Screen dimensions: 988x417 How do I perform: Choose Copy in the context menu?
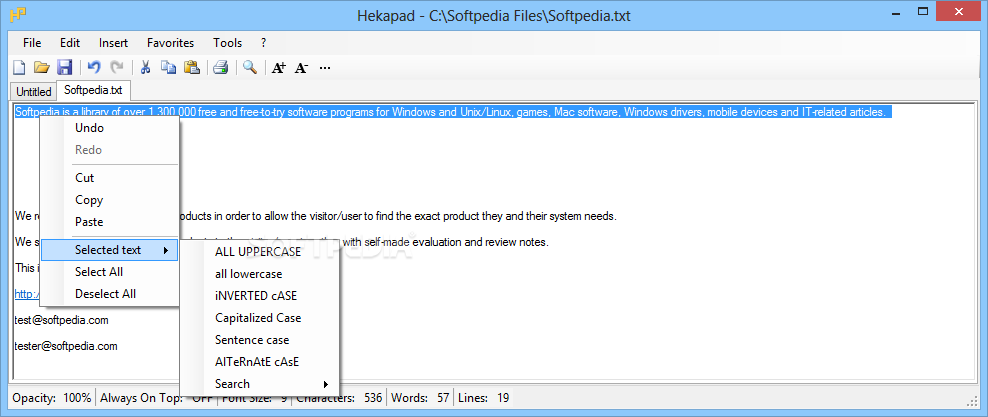coord(109,200)
